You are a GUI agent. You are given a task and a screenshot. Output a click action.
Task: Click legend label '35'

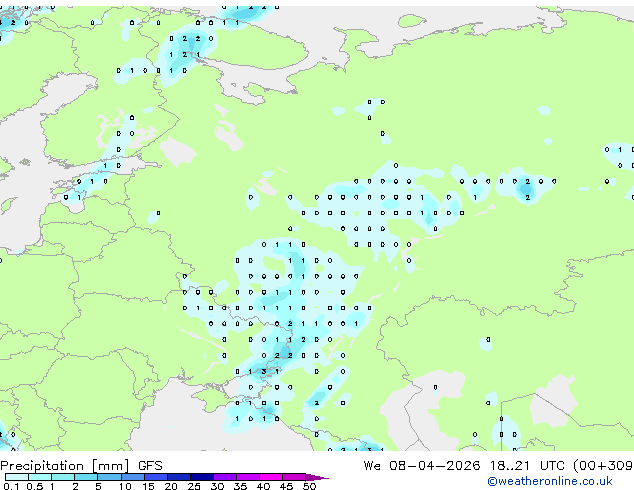[240, 486]
